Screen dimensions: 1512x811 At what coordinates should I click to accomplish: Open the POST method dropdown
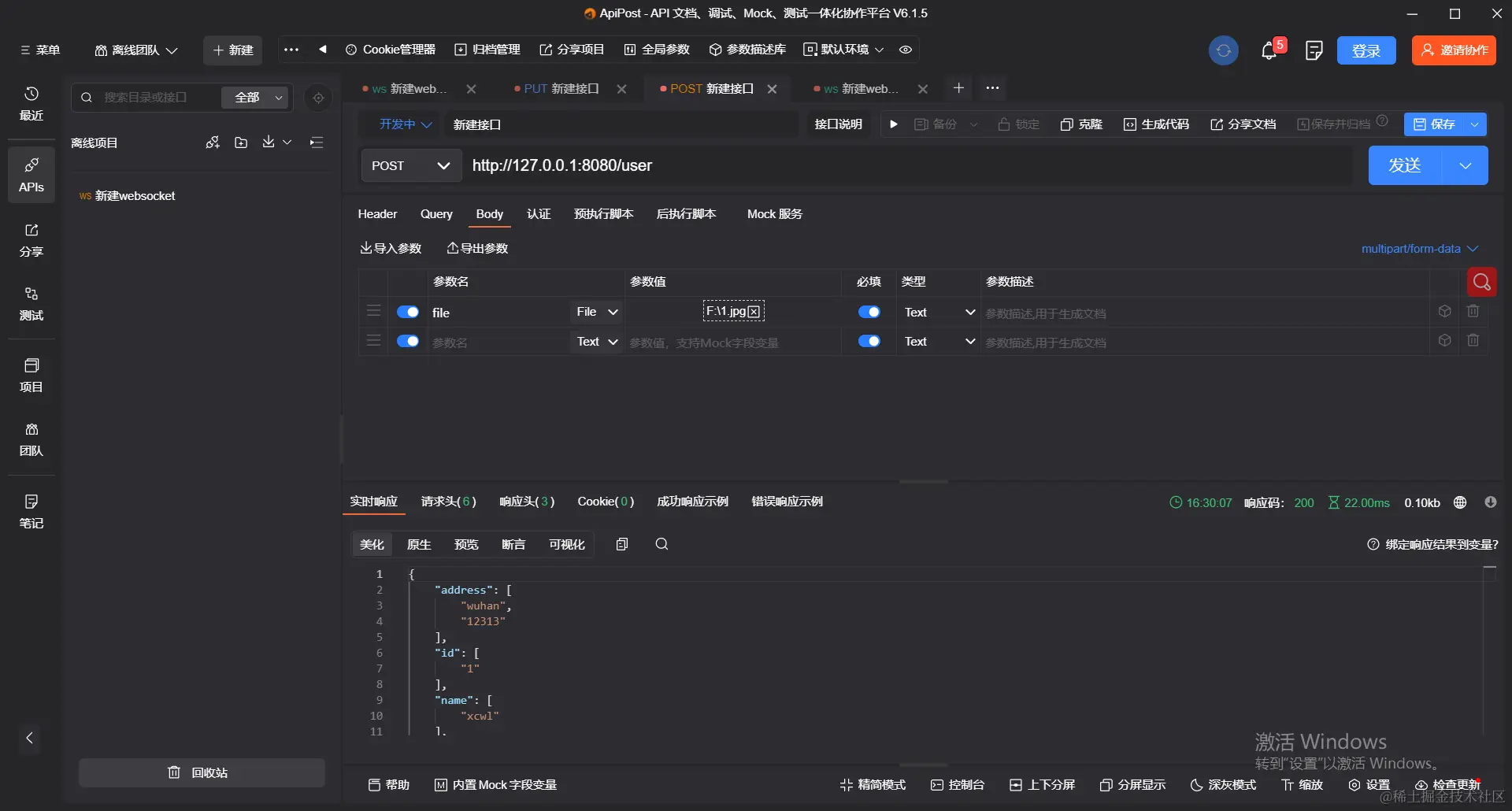click(411, 165)
